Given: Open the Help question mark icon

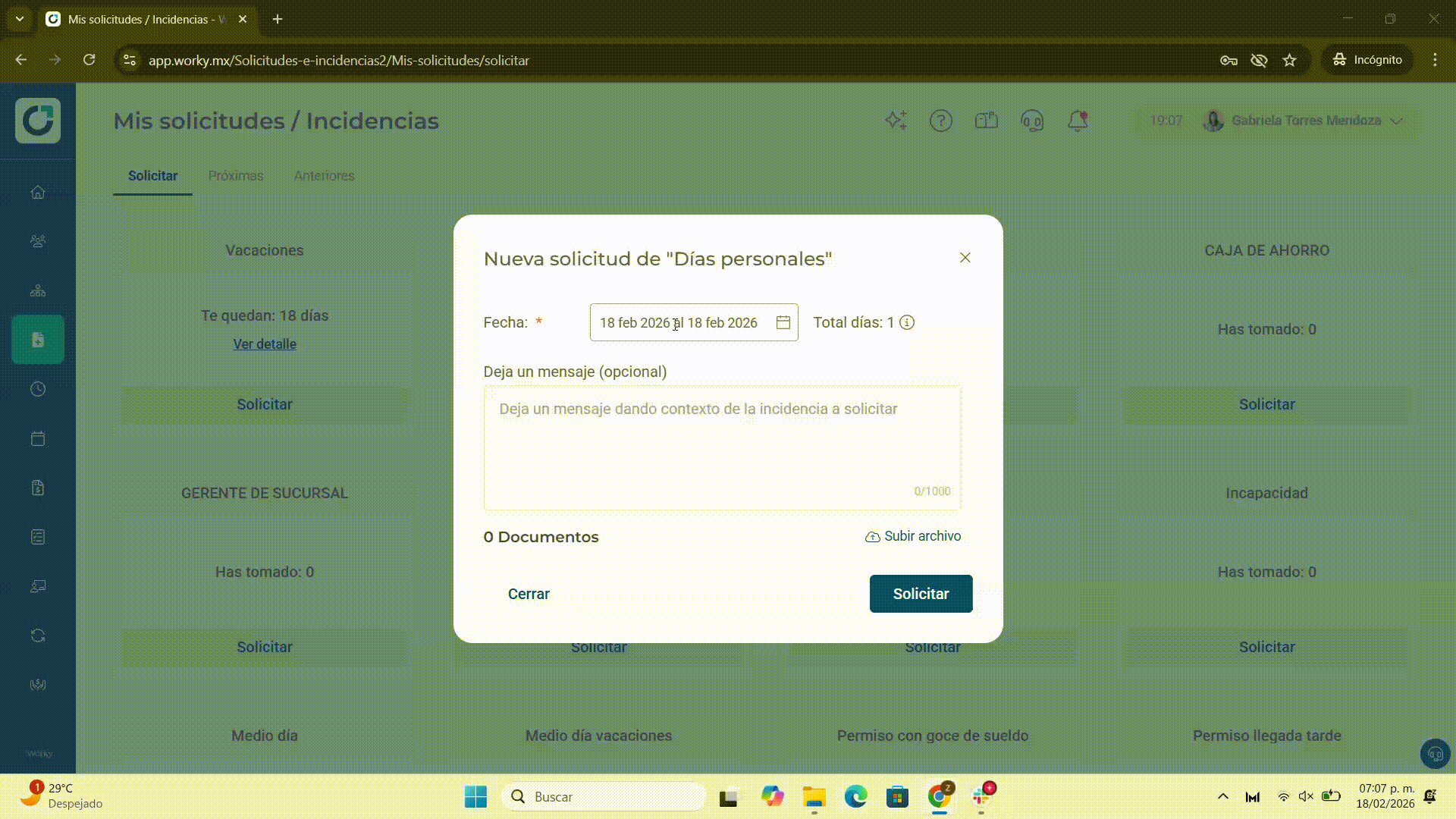Looking at the screenshot, I should point(941,121).
